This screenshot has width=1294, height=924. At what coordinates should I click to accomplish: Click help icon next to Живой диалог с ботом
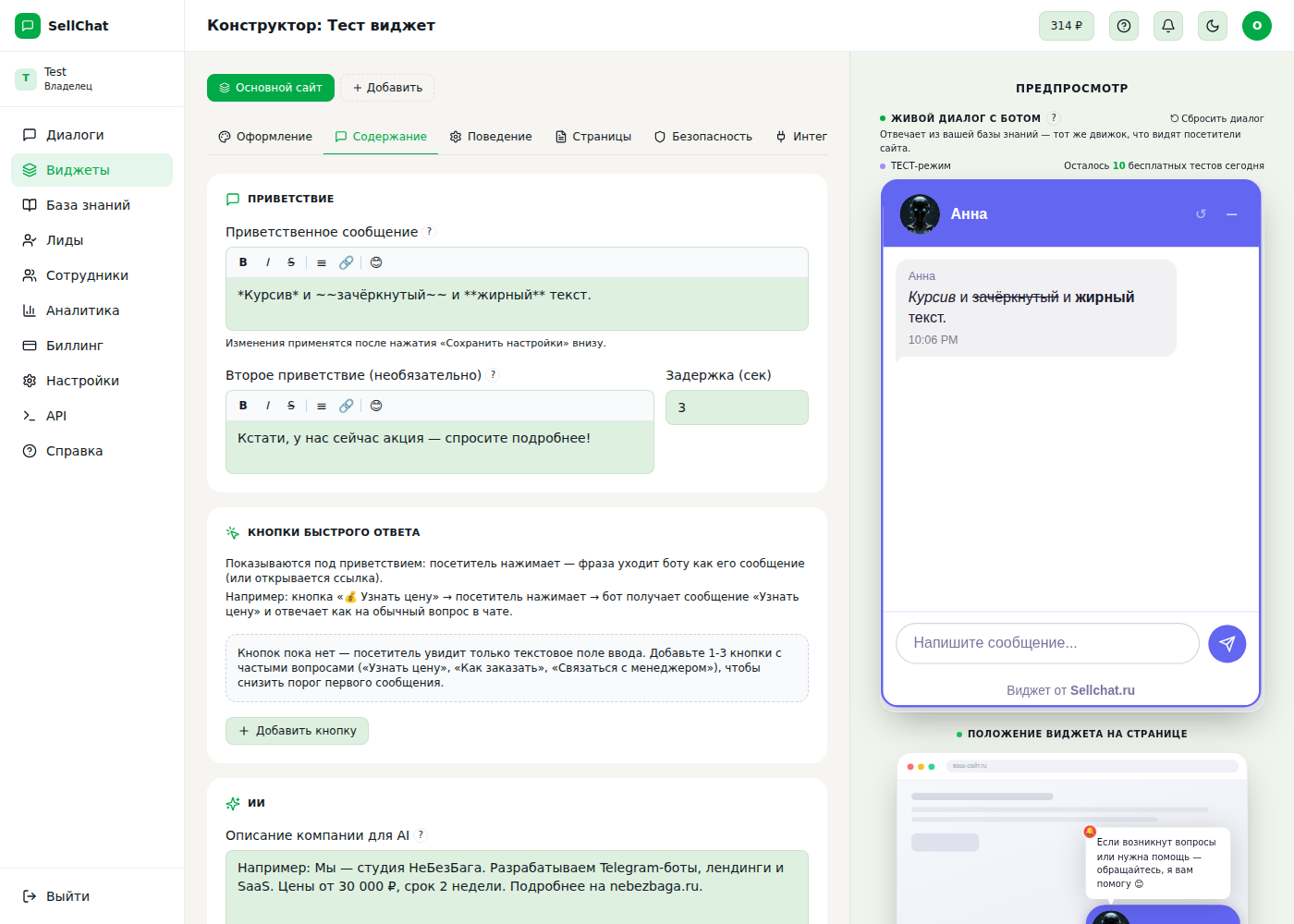[x=1054, y=118]
